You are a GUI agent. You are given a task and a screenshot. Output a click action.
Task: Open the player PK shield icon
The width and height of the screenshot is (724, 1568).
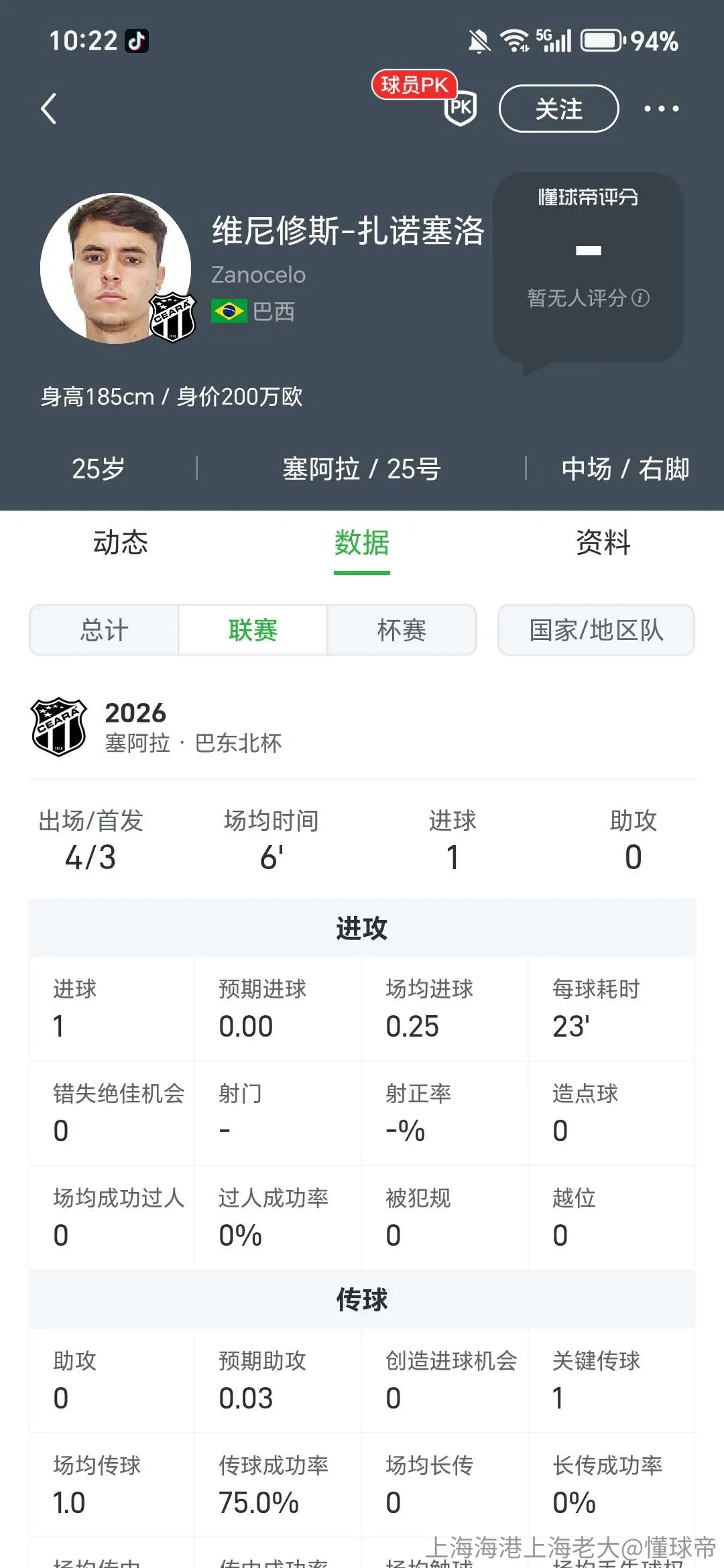click(461, 109)
